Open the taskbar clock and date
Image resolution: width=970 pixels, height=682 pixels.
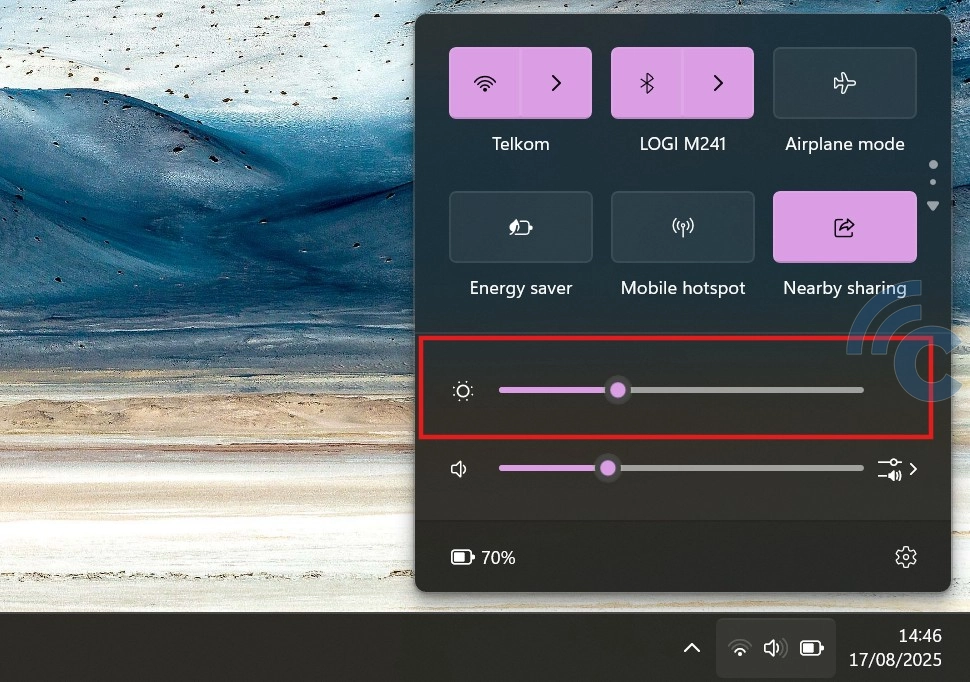coord(894,648)
